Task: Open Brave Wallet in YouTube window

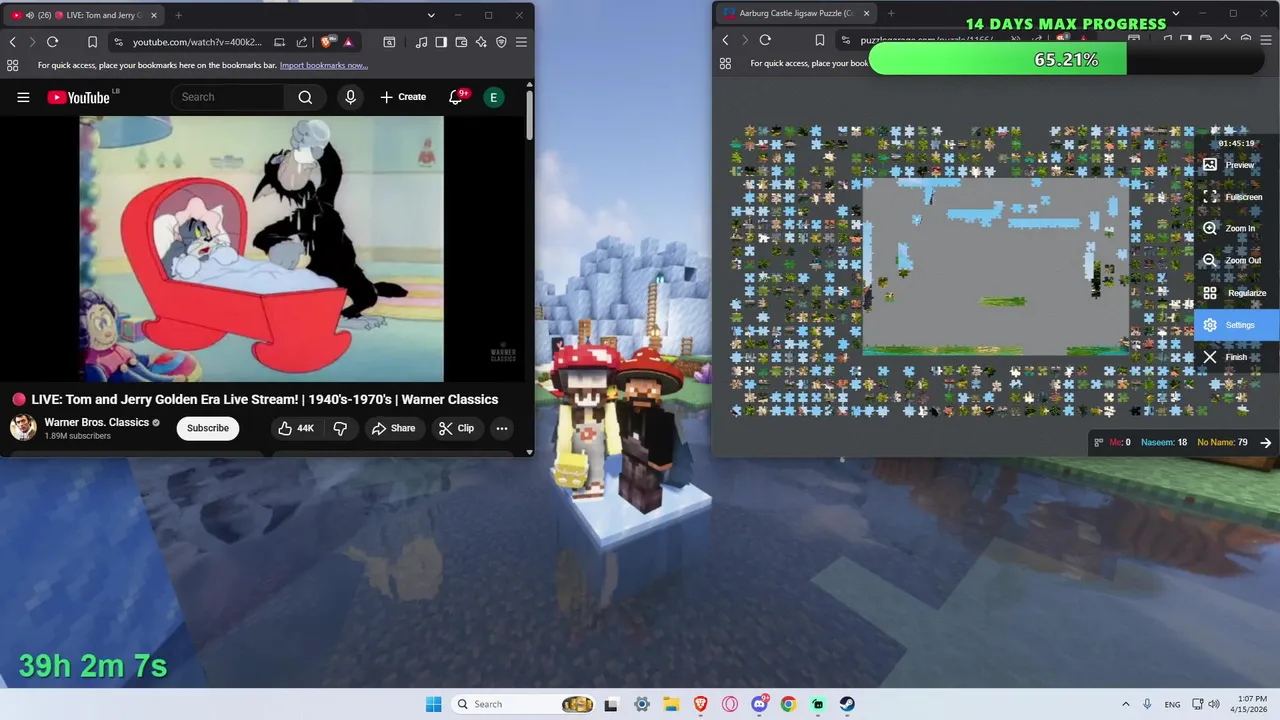Action: (461, 42)
